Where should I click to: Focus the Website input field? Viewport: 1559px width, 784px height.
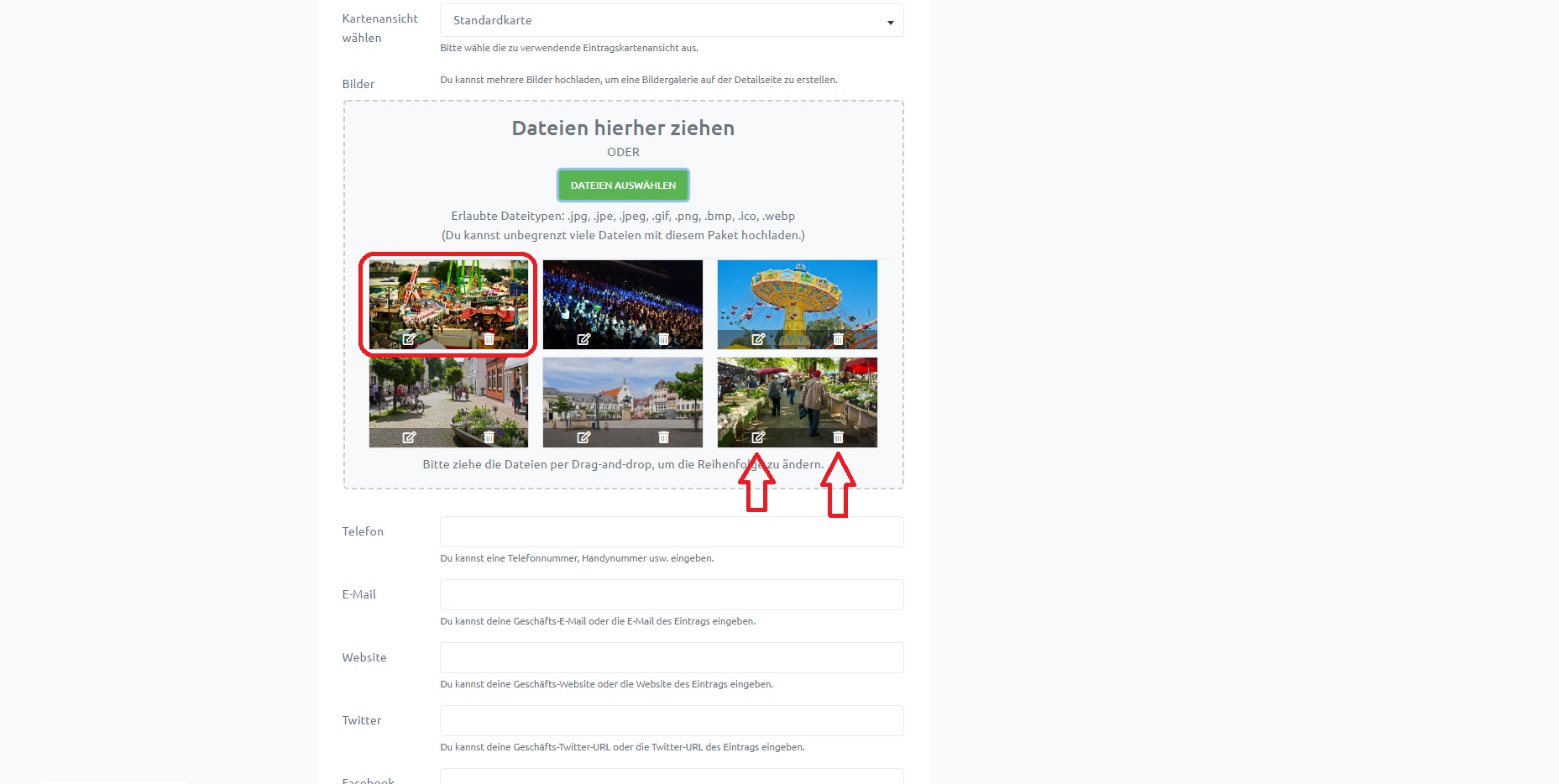point(672,657)
